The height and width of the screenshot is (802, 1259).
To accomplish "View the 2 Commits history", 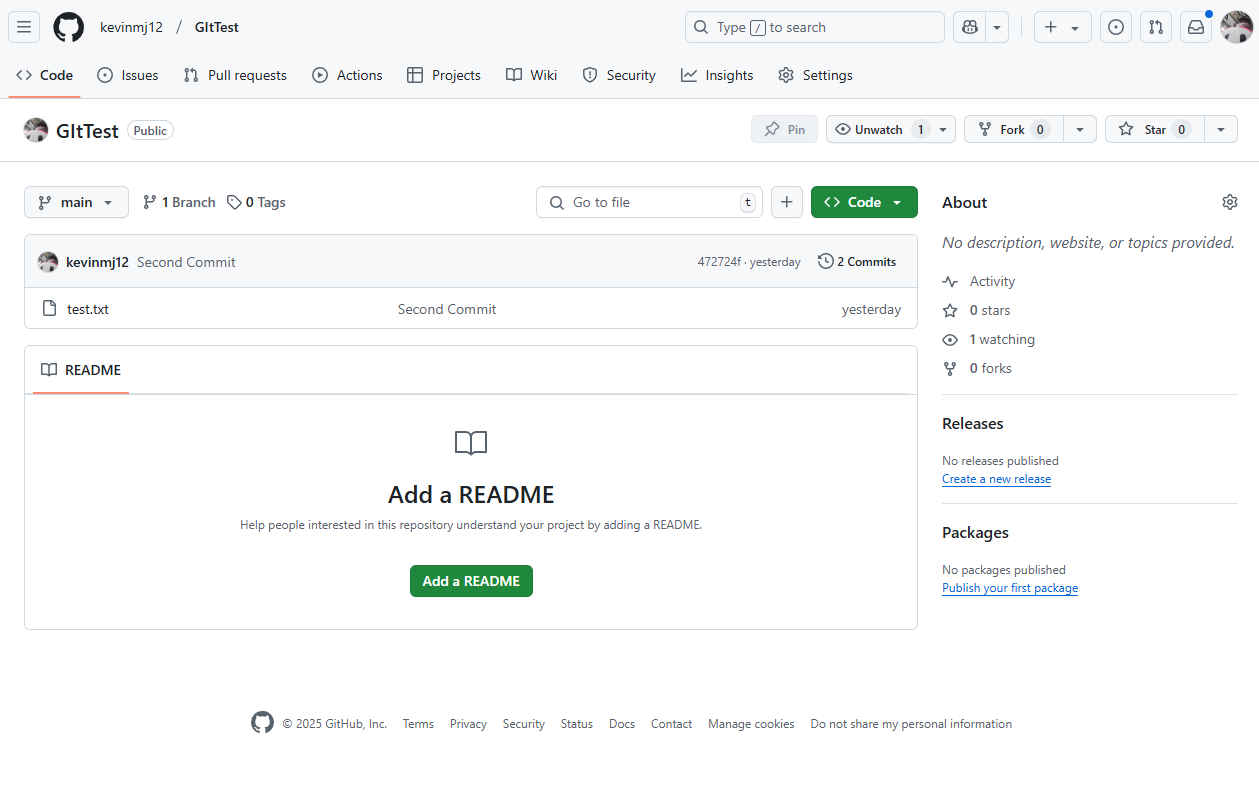I will 857,261.
